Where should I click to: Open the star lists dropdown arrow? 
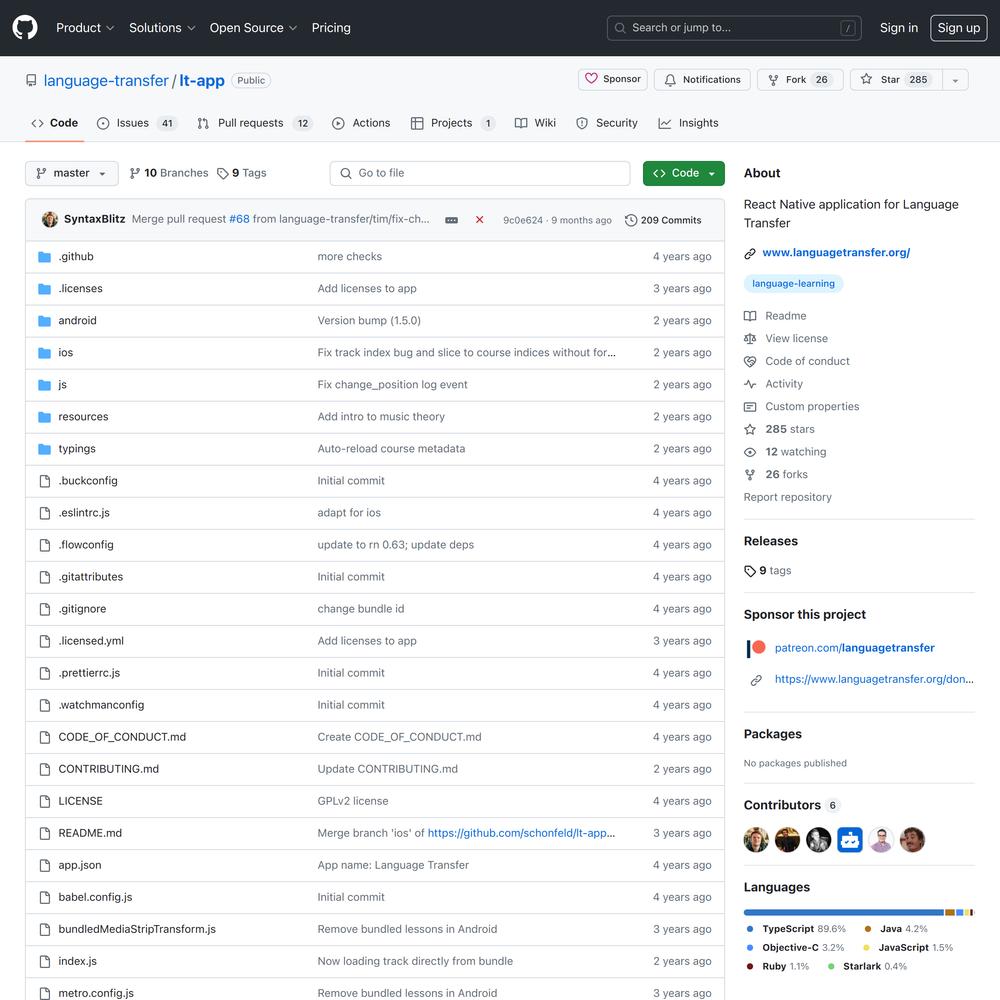[955, 80]
